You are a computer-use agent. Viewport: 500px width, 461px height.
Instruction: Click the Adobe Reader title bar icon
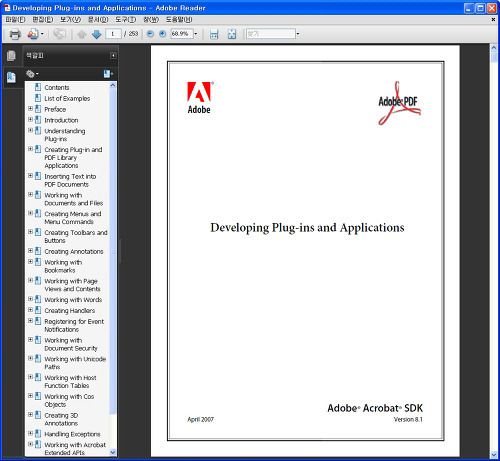[7, 8]
